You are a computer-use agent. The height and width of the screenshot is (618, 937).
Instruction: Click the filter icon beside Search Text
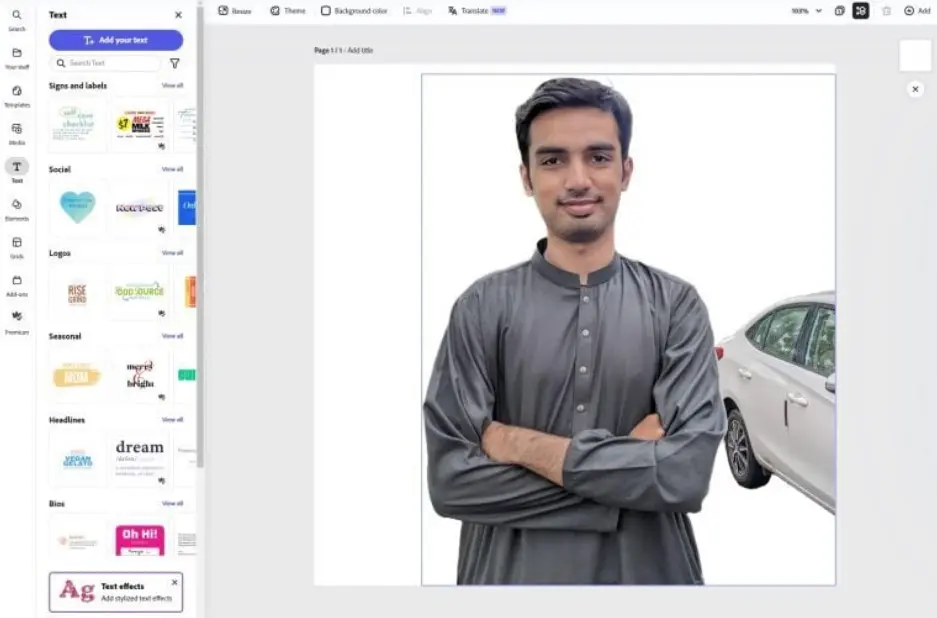pyautogui.click(x=175, y=63)
